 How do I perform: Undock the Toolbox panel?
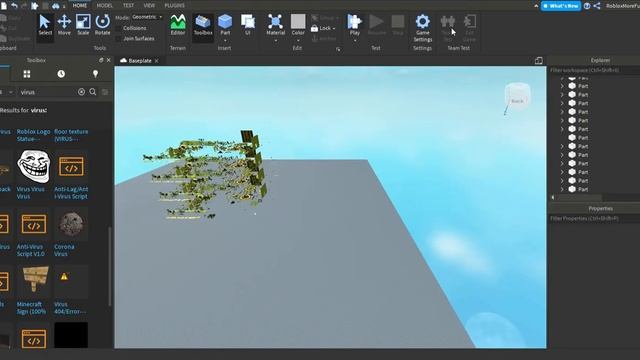pyautogui.click(x=101, y=60)
